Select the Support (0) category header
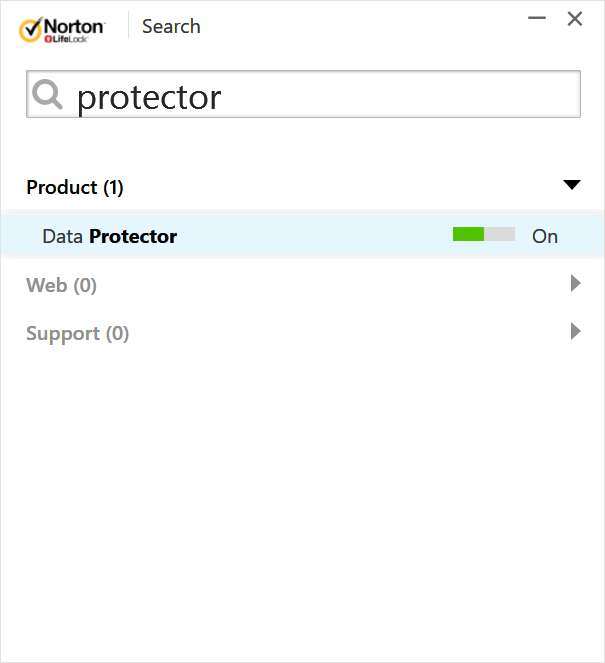 tap(77, 333)
